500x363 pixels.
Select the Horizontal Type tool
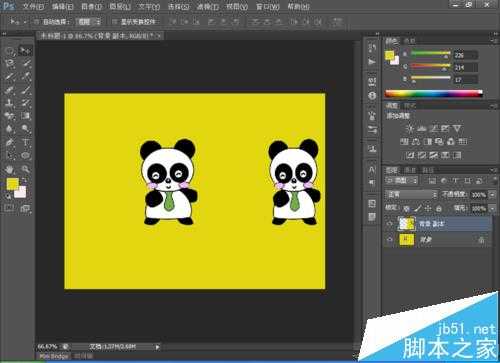25,143
